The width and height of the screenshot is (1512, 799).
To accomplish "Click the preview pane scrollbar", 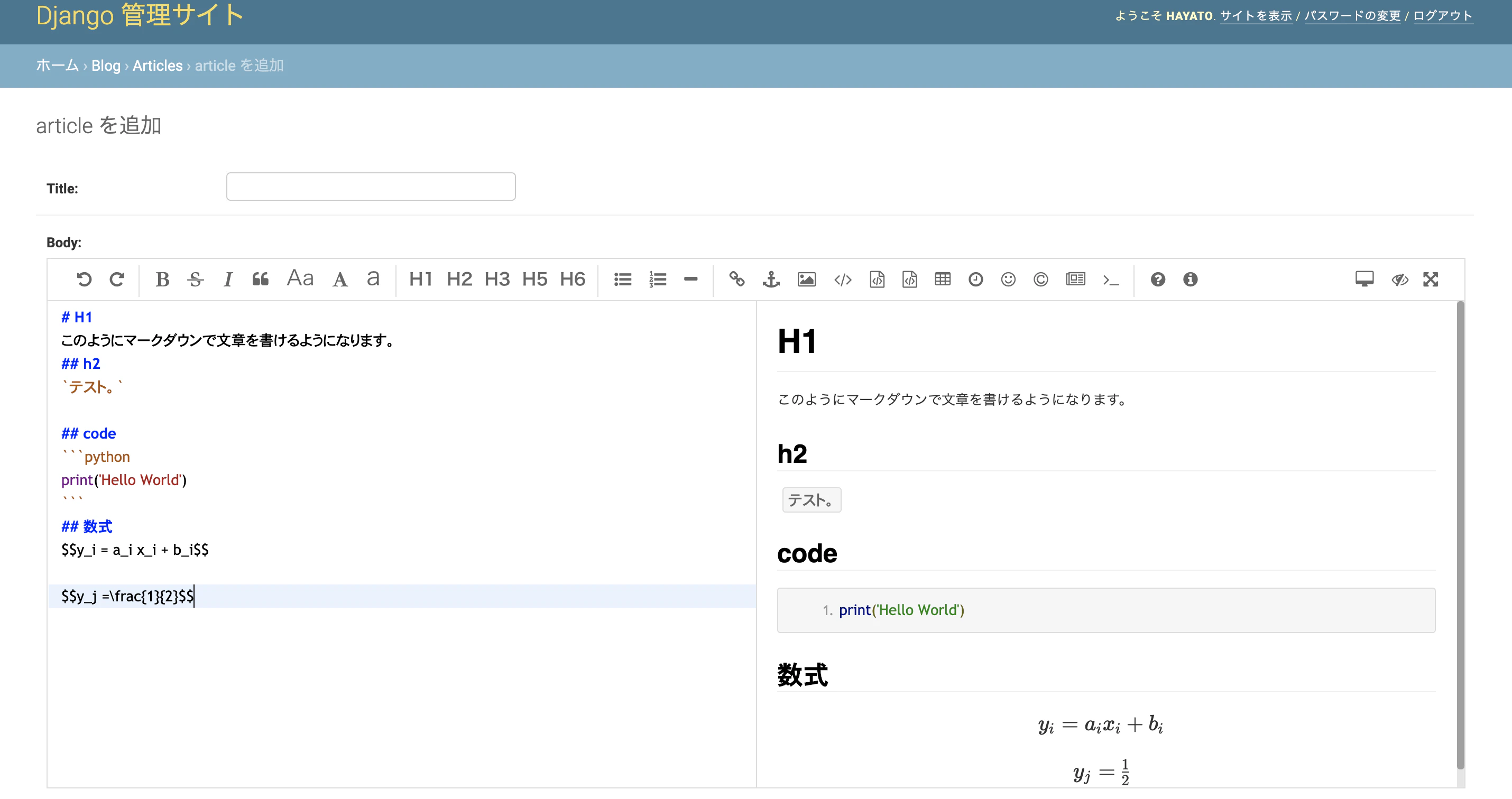I will [x=1461, y=535].
